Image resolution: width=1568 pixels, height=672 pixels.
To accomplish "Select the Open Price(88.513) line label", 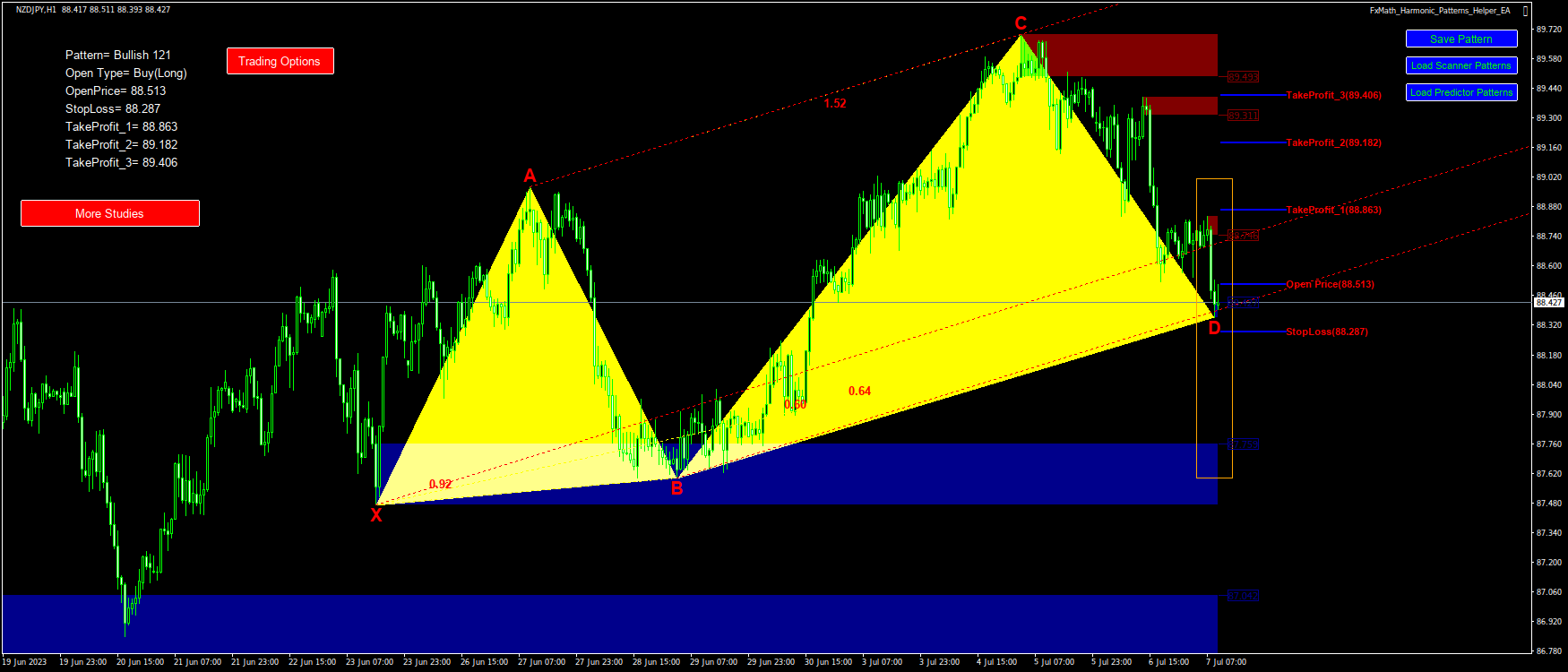I will click(1330, 284).
